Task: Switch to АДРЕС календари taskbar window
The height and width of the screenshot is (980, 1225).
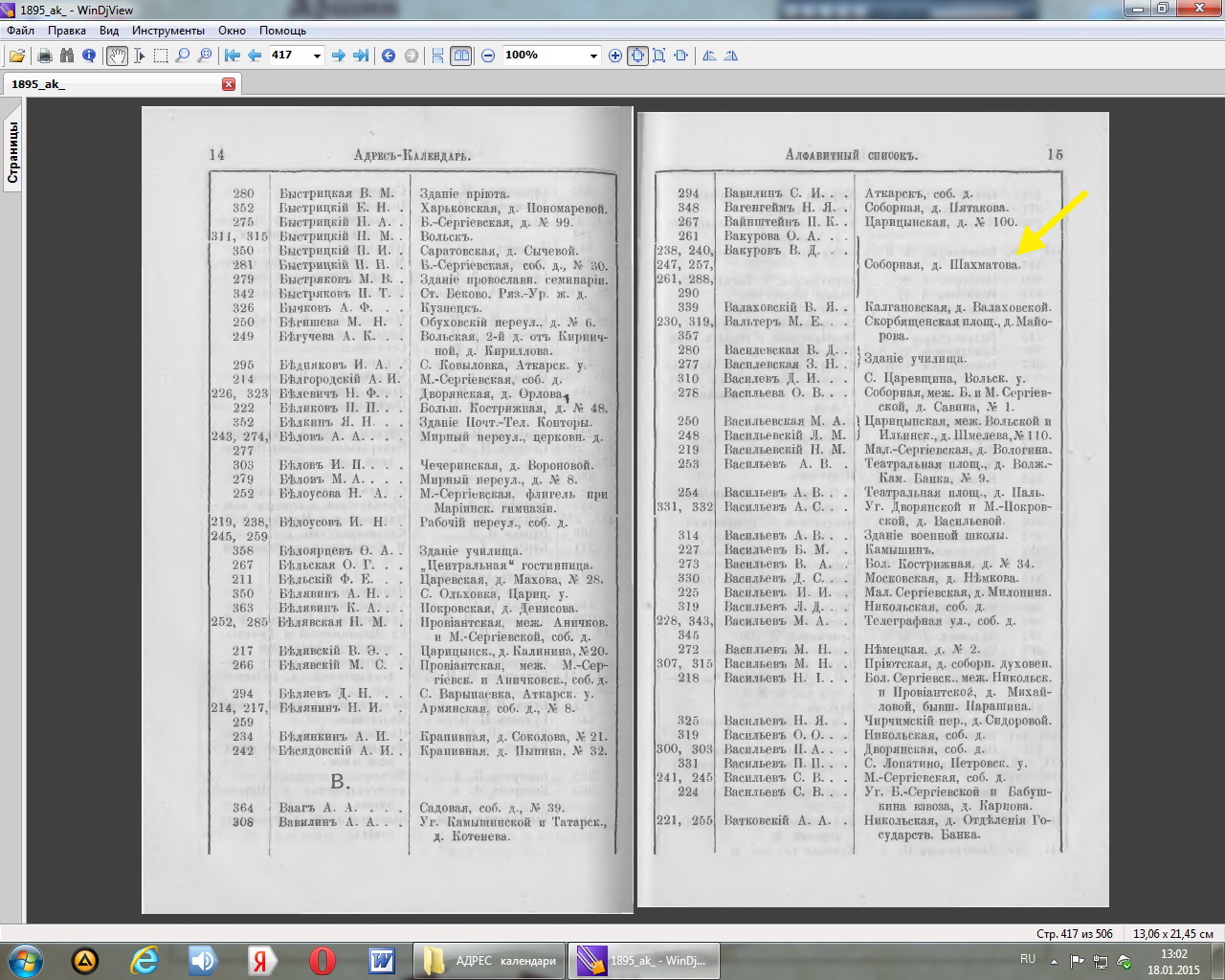Action: click(x=490, y=961)
